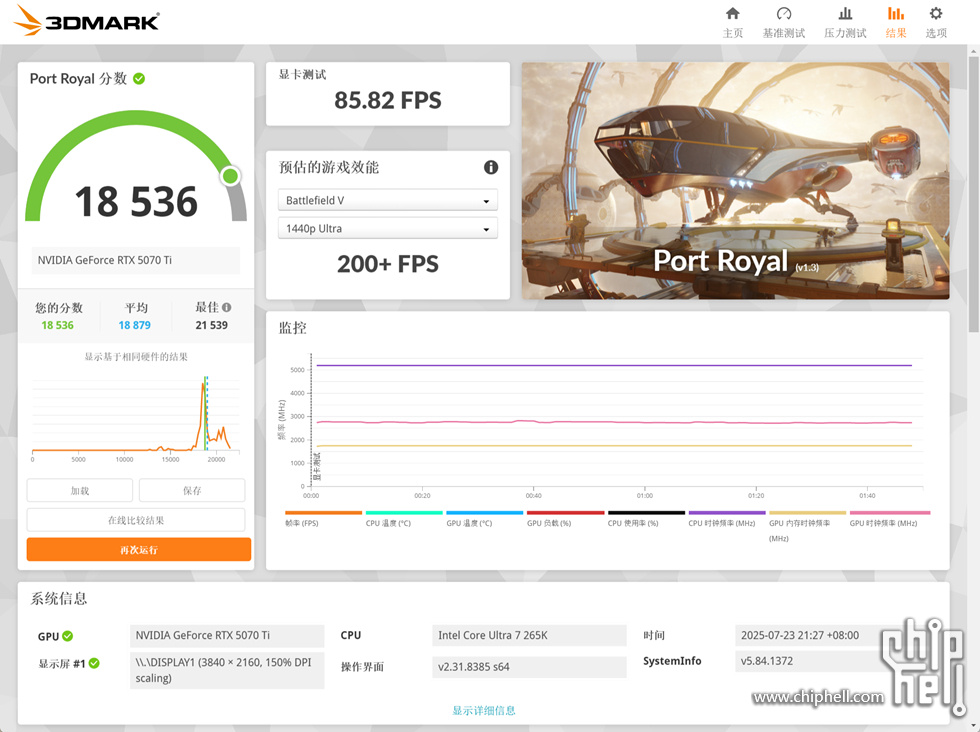Toggle GPU 时钟频率 (MHz) legend series
The image size is (980, 732).
(889, 519)
